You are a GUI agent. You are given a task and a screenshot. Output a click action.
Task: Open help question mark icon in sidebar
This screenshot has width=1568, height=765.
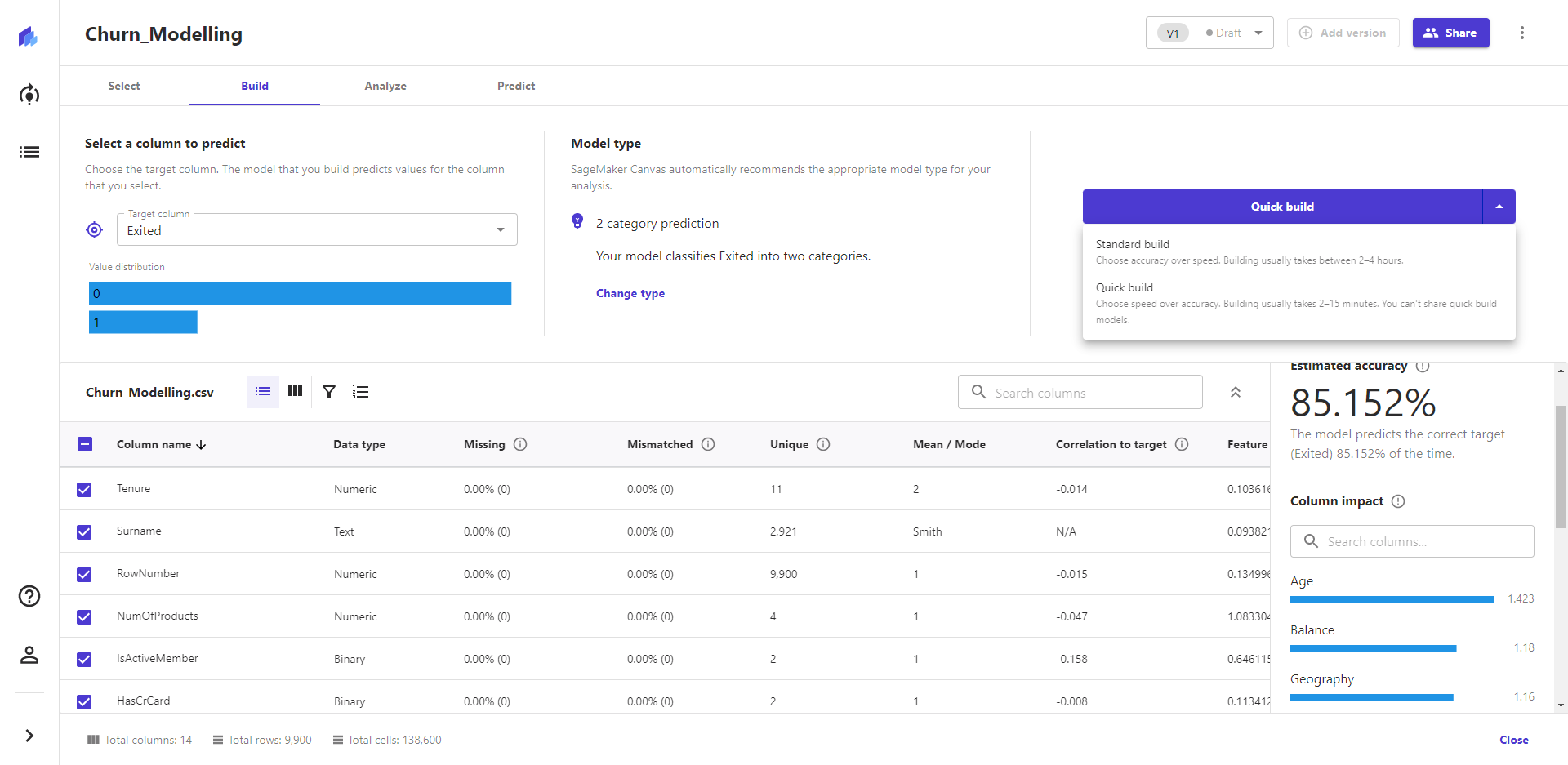(x=29, y=596)
